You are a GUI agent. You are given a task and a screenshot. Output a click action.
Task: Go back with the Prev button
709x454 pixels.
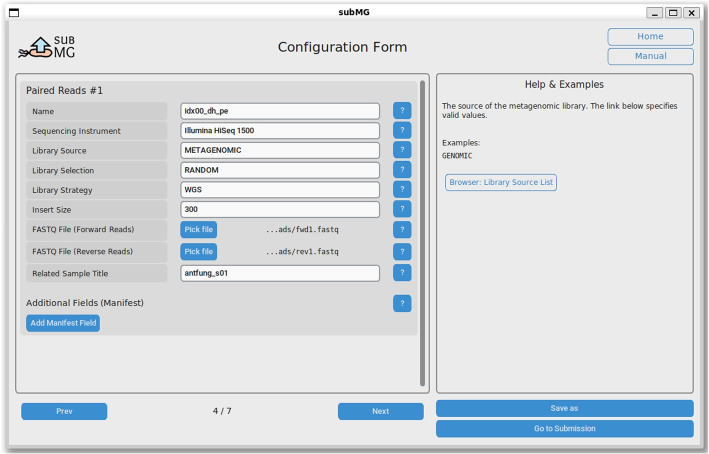tap(64, 411)
